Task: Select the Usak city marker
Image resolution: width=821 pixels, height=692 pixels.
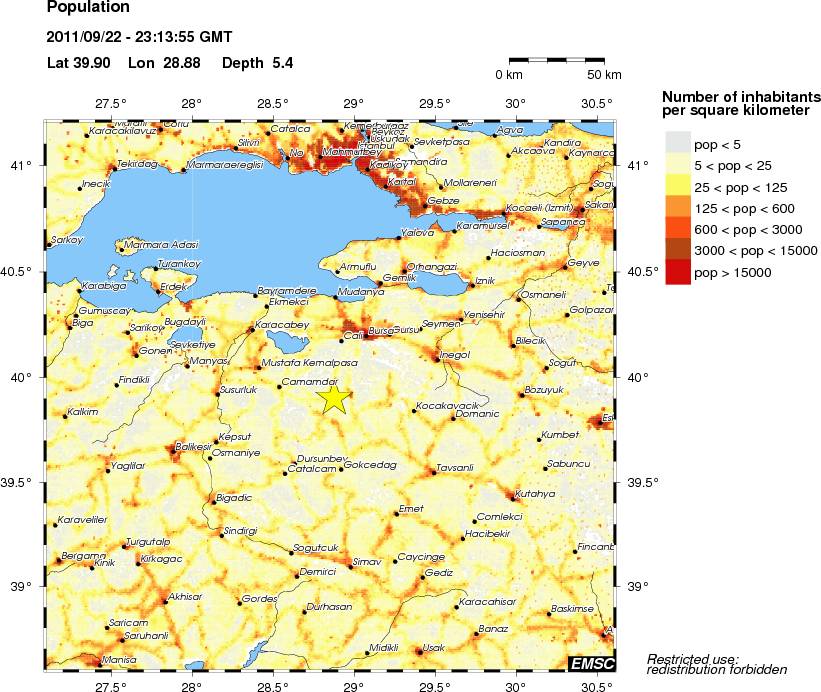Action: tap(419, 651)
